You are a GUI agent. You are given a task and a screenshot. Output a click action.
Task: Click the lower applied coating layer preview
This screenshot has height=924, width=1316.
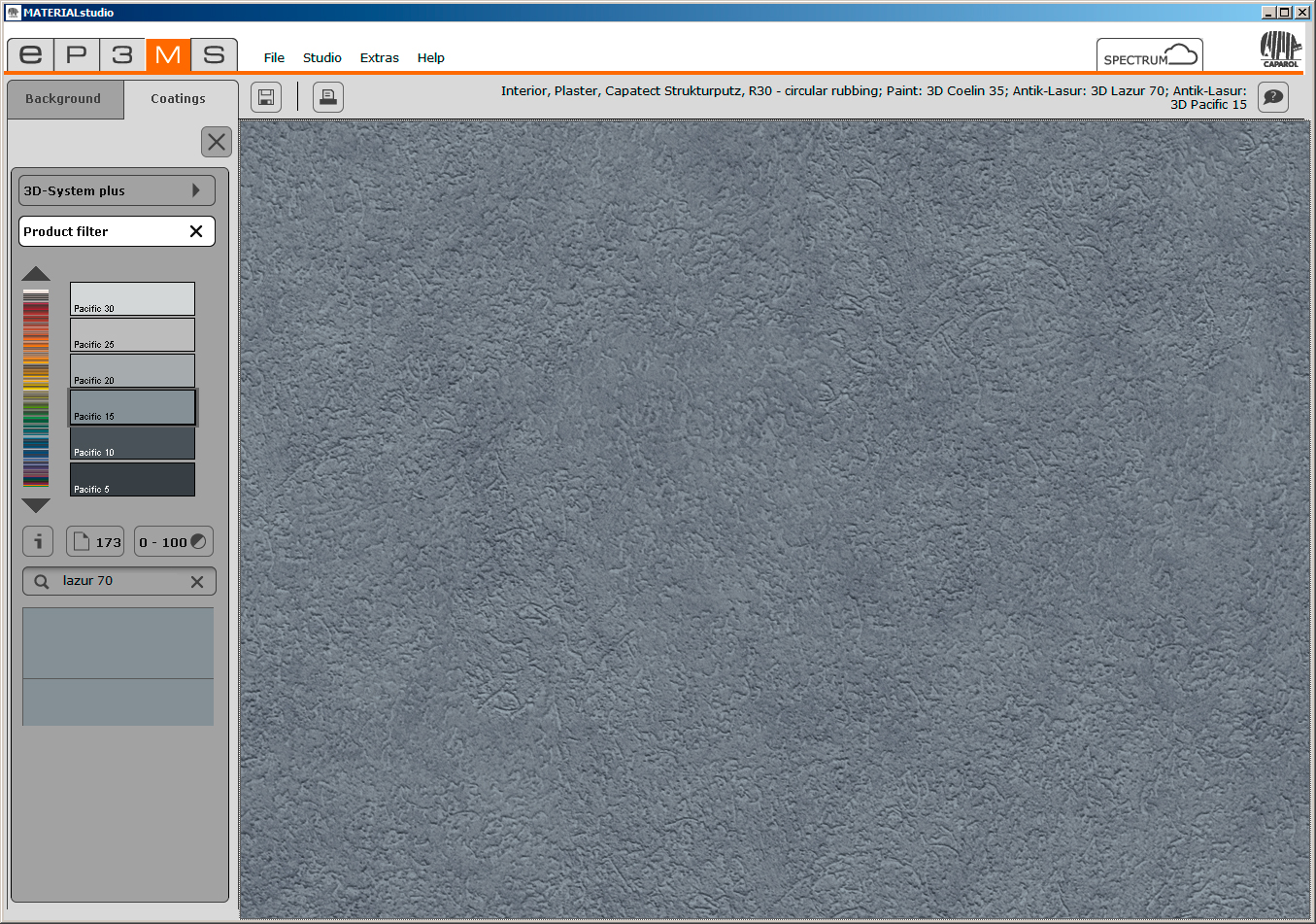(x=118, y=702)
